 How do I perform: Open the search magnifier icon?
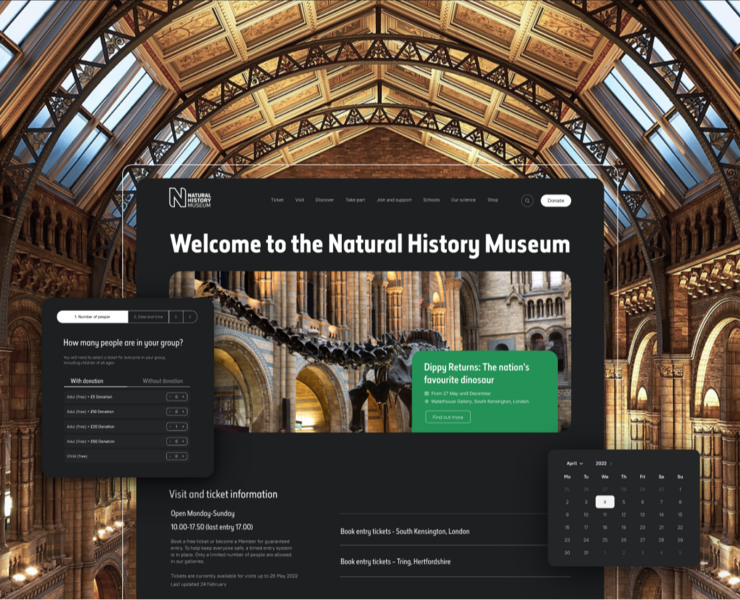click(x=527, y=201)
